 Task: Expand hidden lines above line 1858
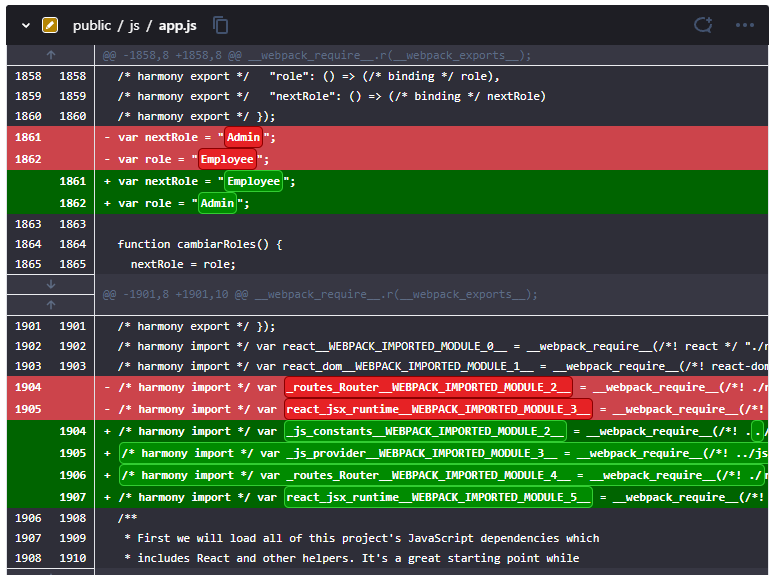click(x=50, y=55)
